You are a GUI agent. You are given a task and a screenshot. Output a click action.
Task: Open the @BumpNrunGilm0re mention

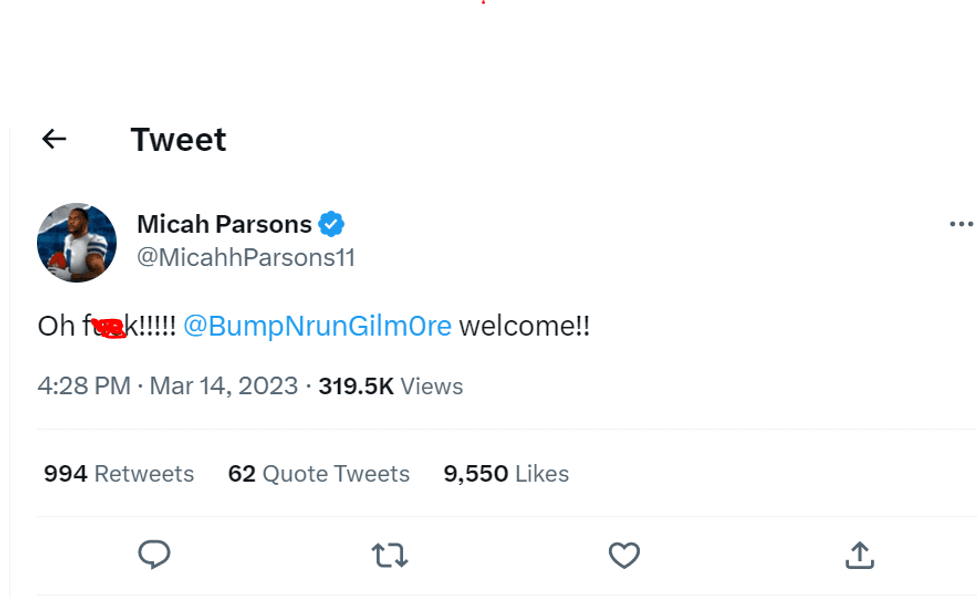click(x=317, y=326)
